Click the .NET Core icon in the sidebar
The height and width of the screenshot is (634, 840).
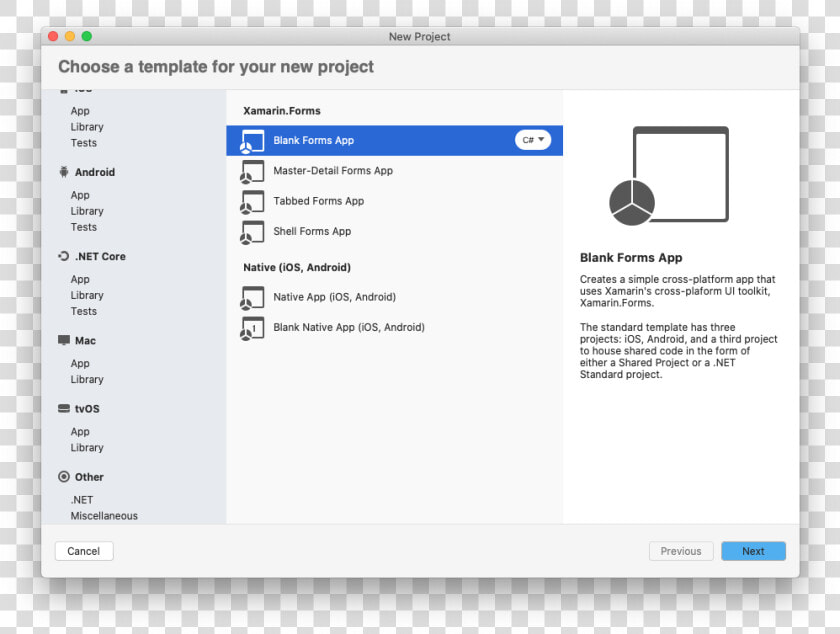[x=64, y=256]
